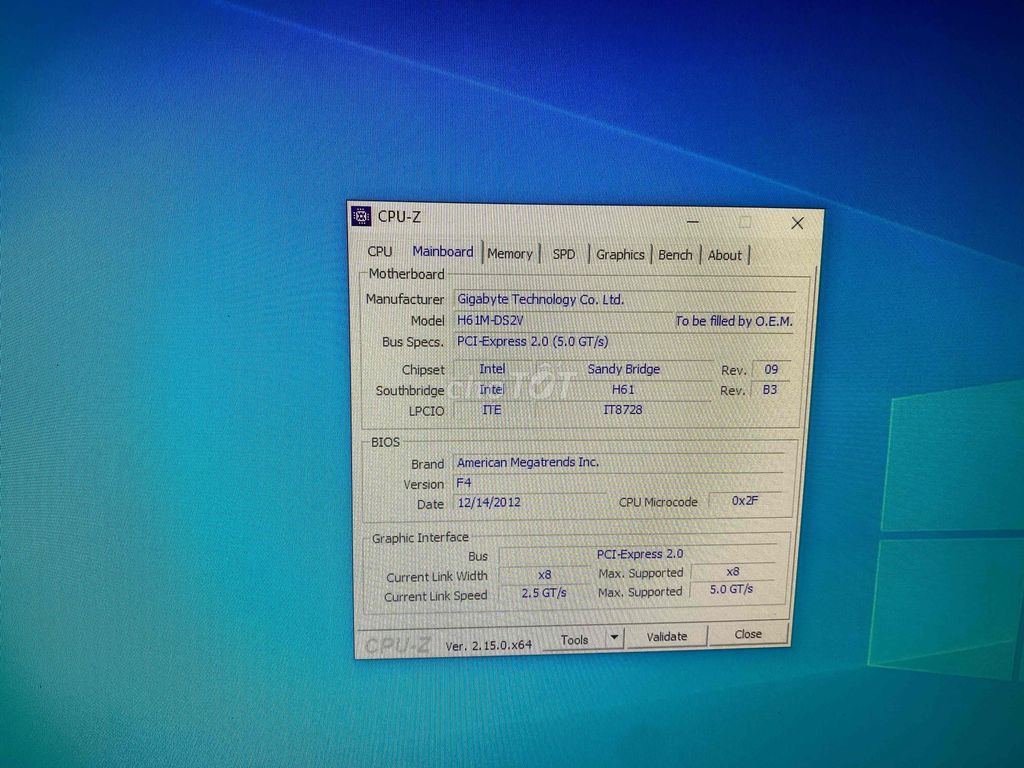
Task: Open the About tab
Action: 724,255
